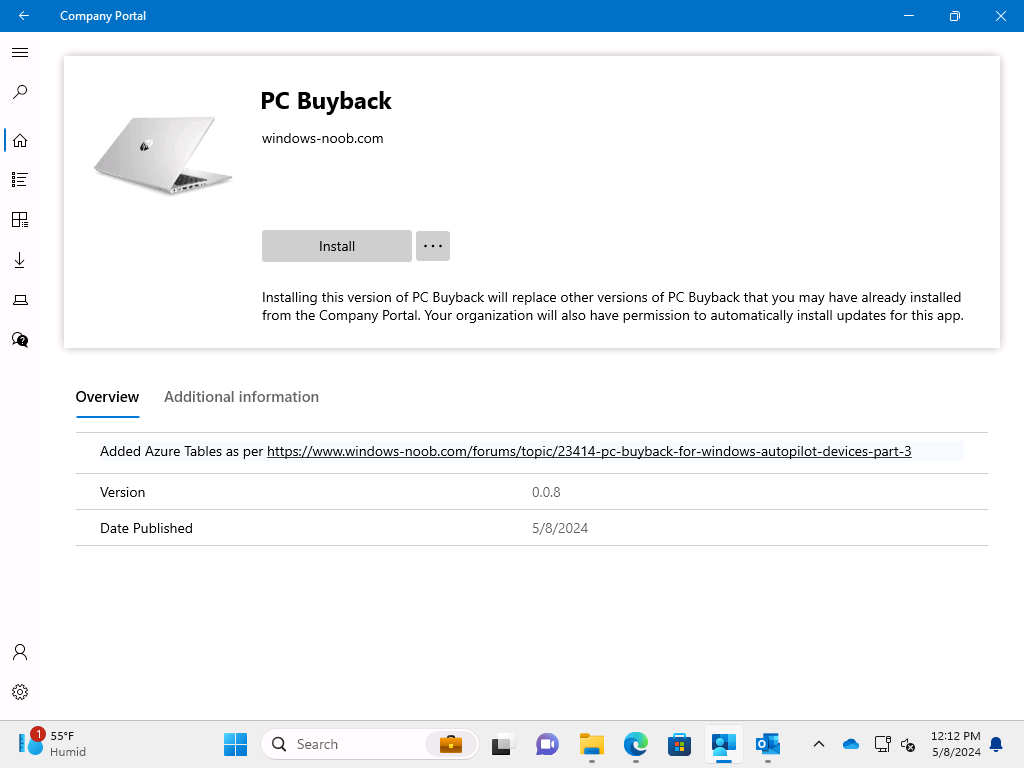
Task: Open the clock and date flyout
Action: click(955, 744)
